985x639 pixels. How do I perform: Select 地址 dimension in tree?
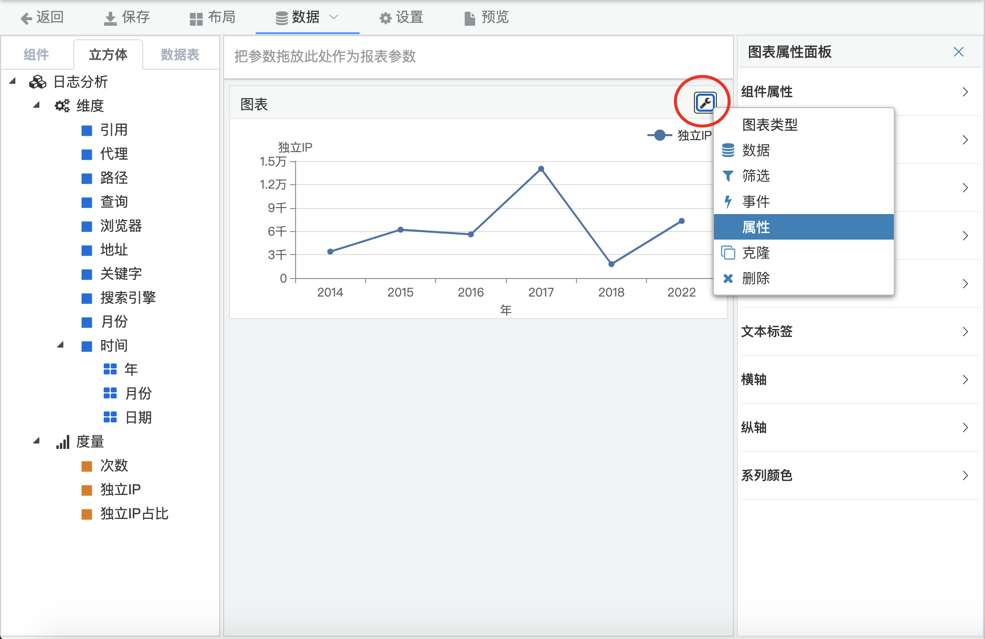[114, 250]
